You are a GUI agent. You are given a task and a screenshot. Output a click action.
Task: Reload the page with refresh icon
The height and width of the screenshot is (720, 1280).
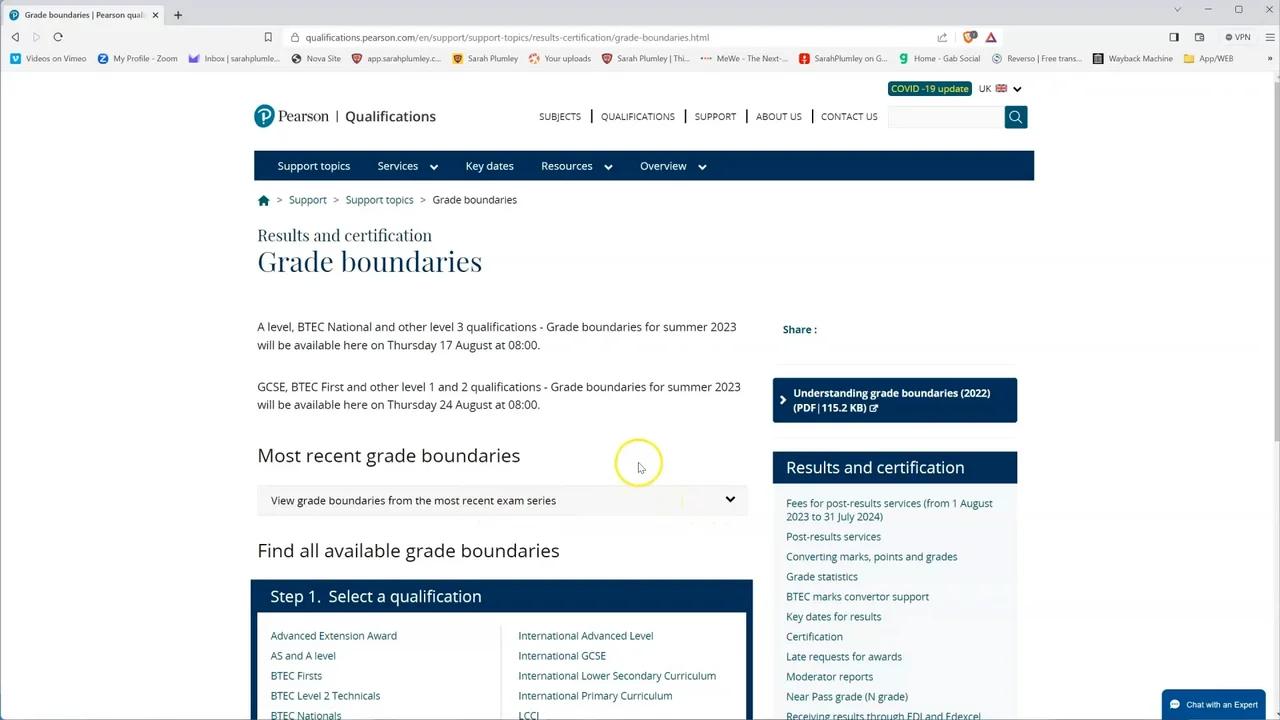58,37
